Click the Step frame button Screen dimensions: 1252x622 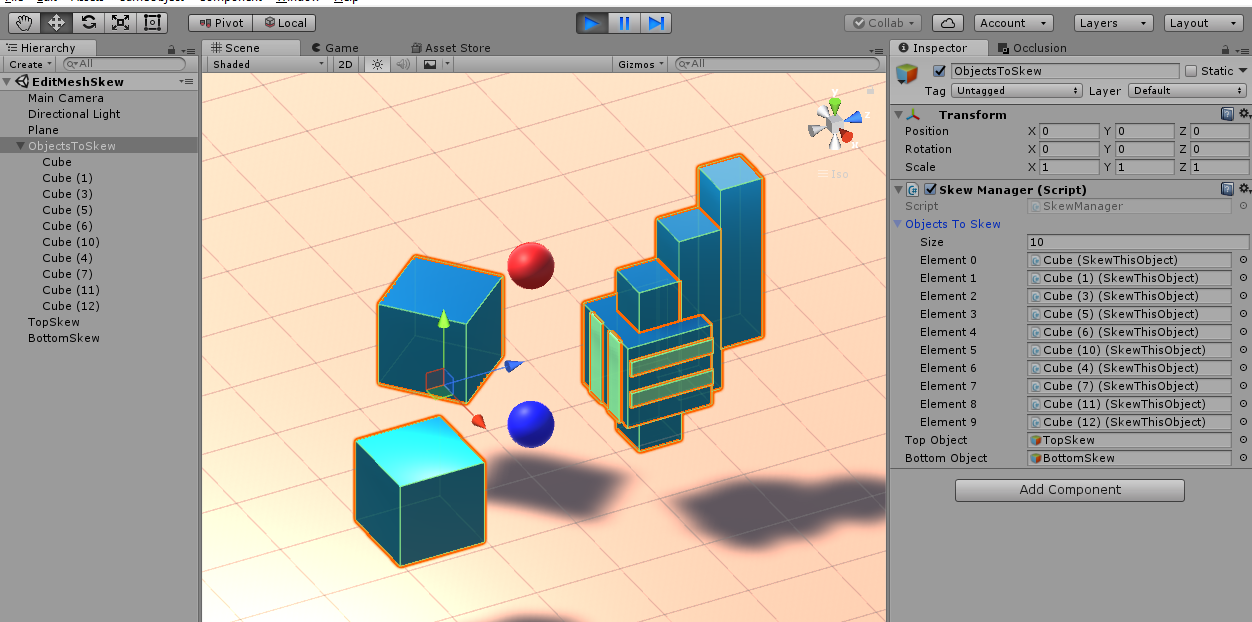[x=655, y=23]
